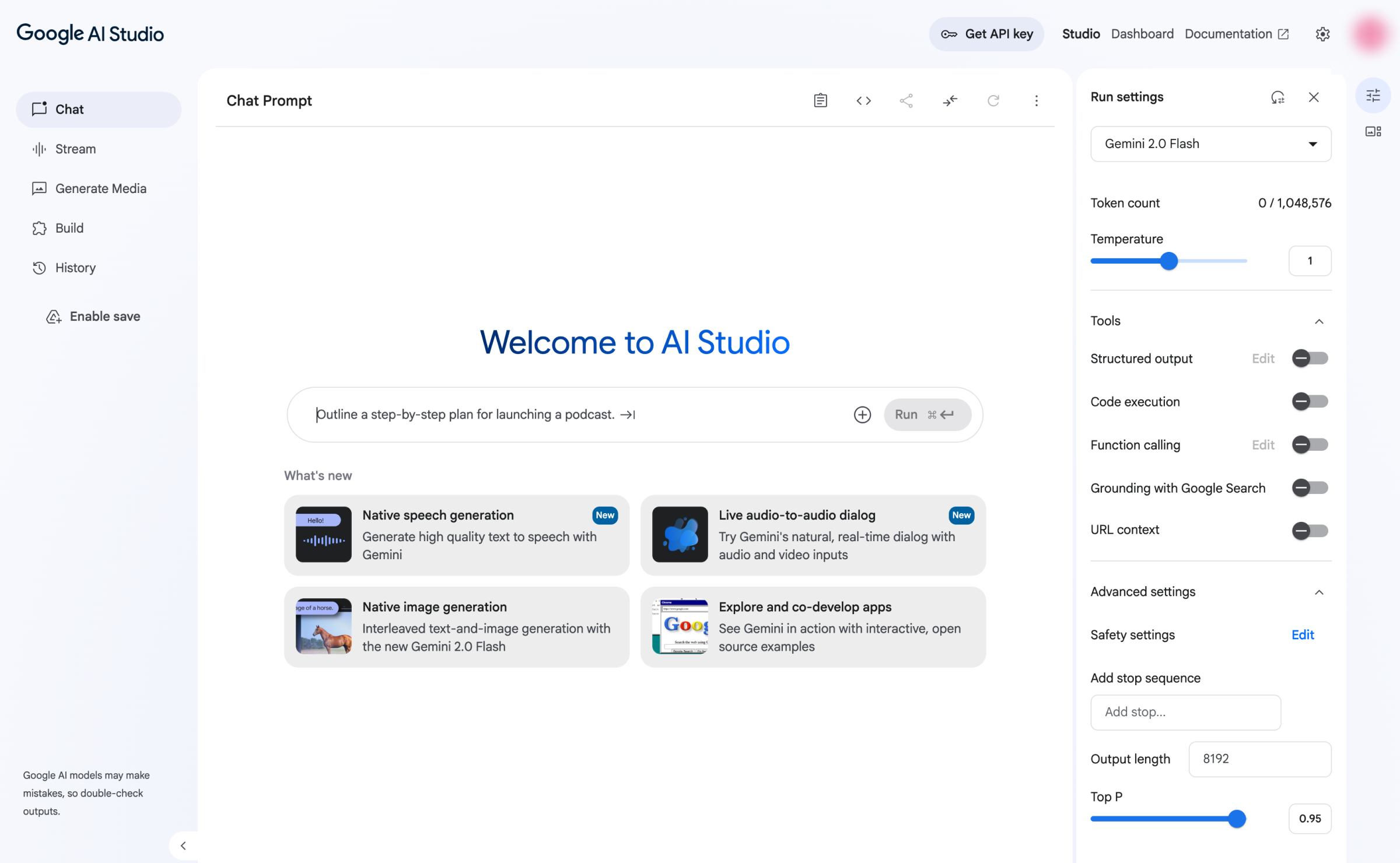The height and width of the screenshot is (863, 1400).
Task: Open system instructions clipboard icon
Action: (x=820, y=101)
